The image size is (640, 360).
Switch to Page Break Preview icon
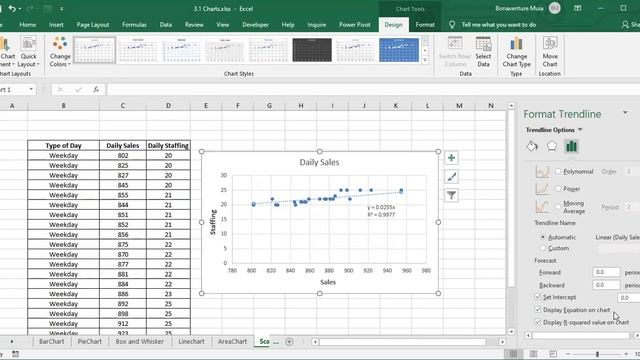click(x=553, y=353)
